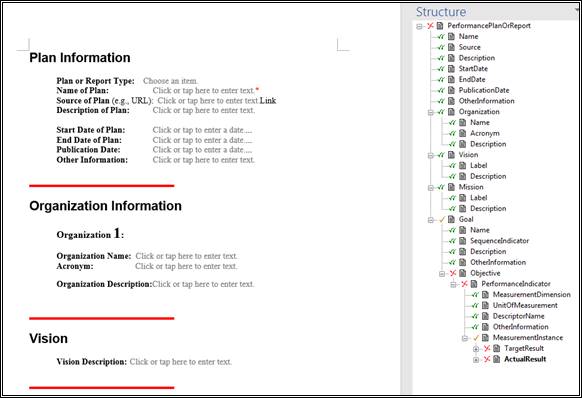The image size is (582, 398).
Task: Open Plan or Report Type 'Choose an item' dropdown
Action: click(170, 81)
